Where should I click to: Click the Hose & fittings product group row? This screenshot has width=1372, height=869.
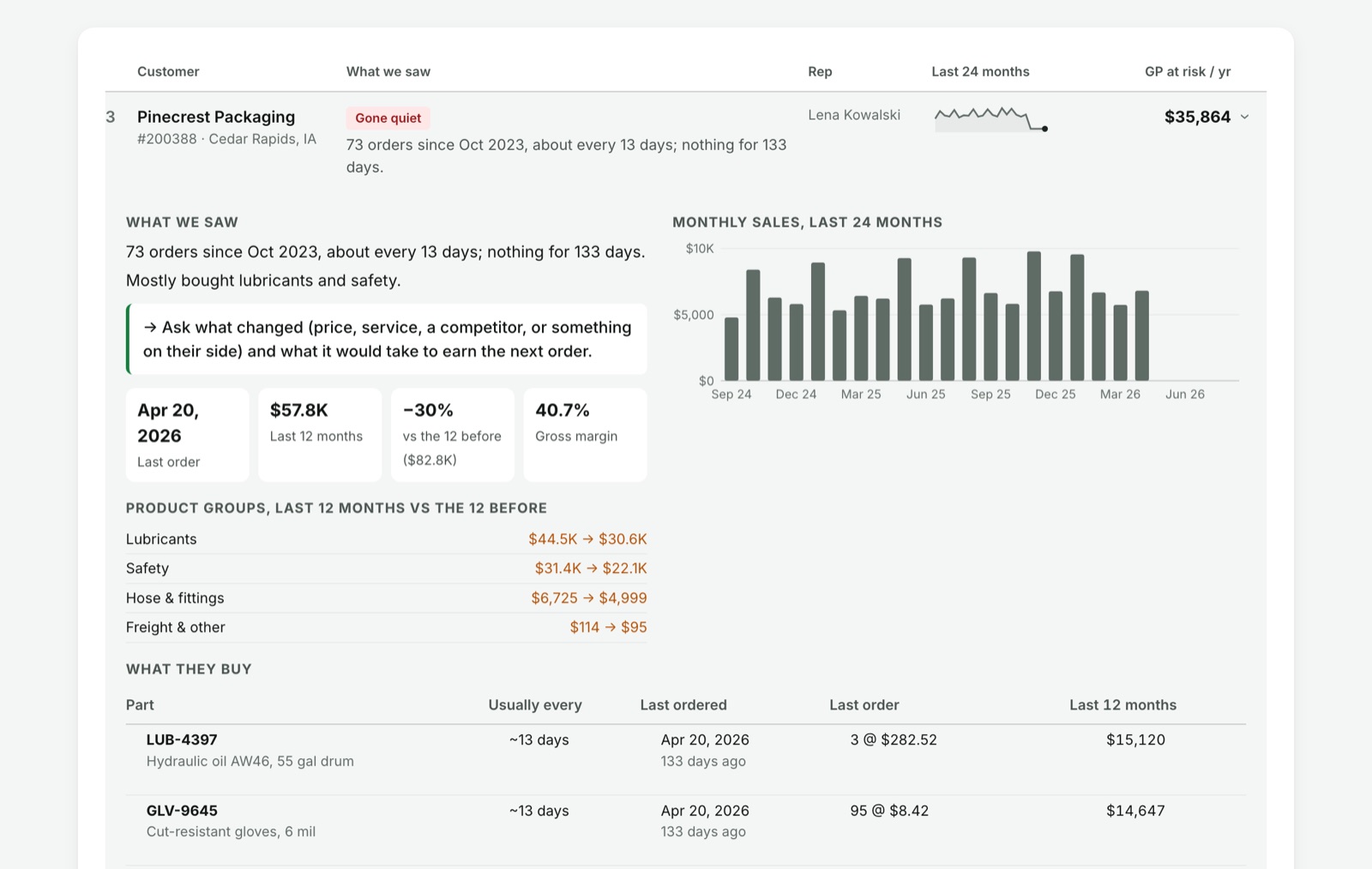pyautogui.click(x=387, y=598)
